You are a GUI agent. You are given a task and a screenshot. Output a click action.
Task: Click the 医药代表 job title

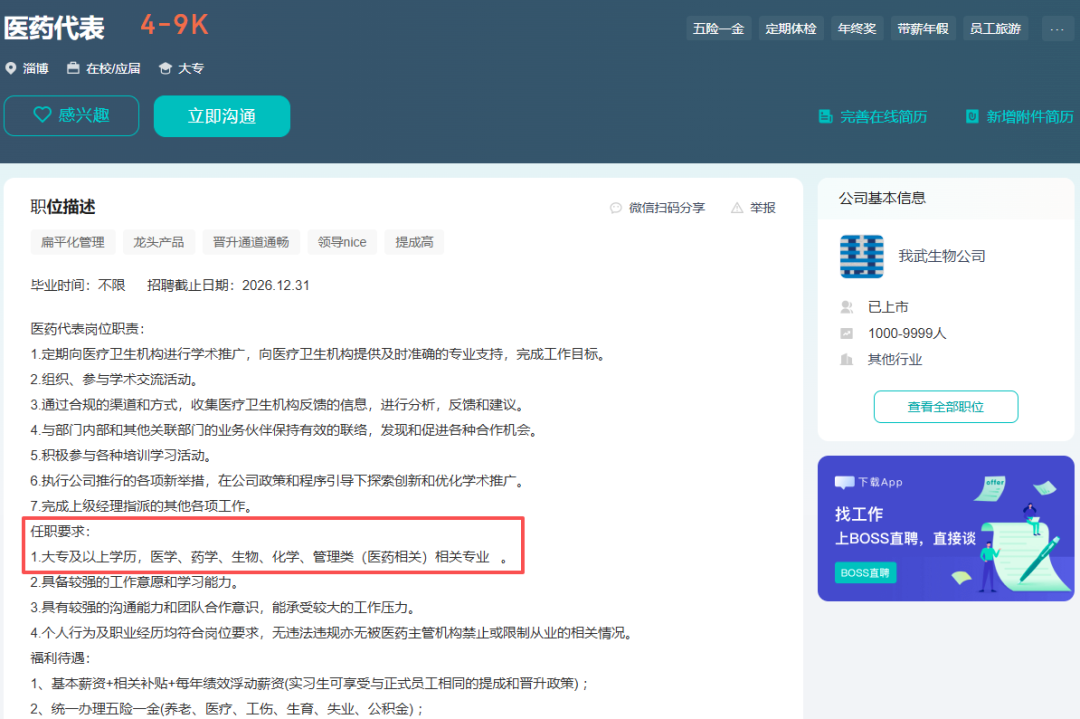coord(54,28)
